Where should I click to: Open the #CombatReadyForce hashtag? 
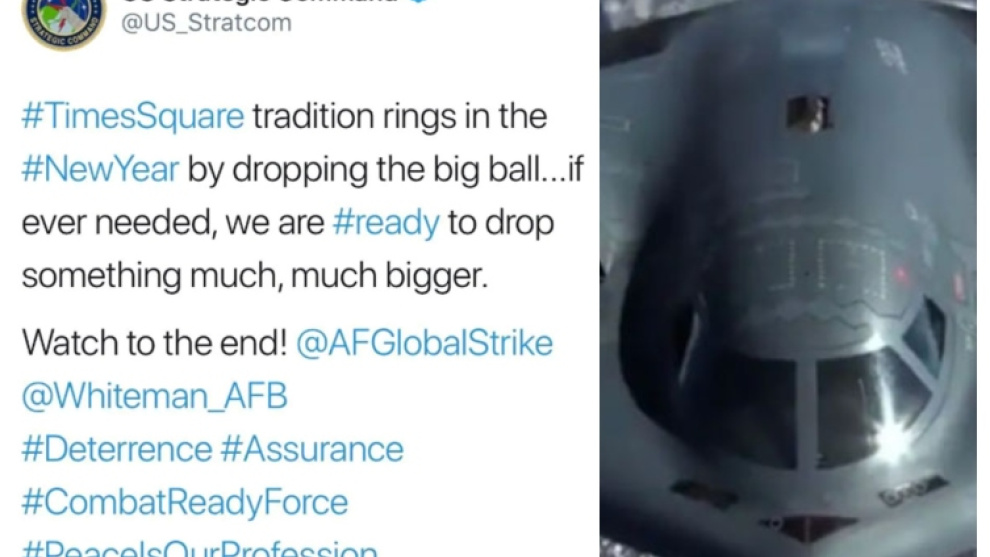pos(184,503)
